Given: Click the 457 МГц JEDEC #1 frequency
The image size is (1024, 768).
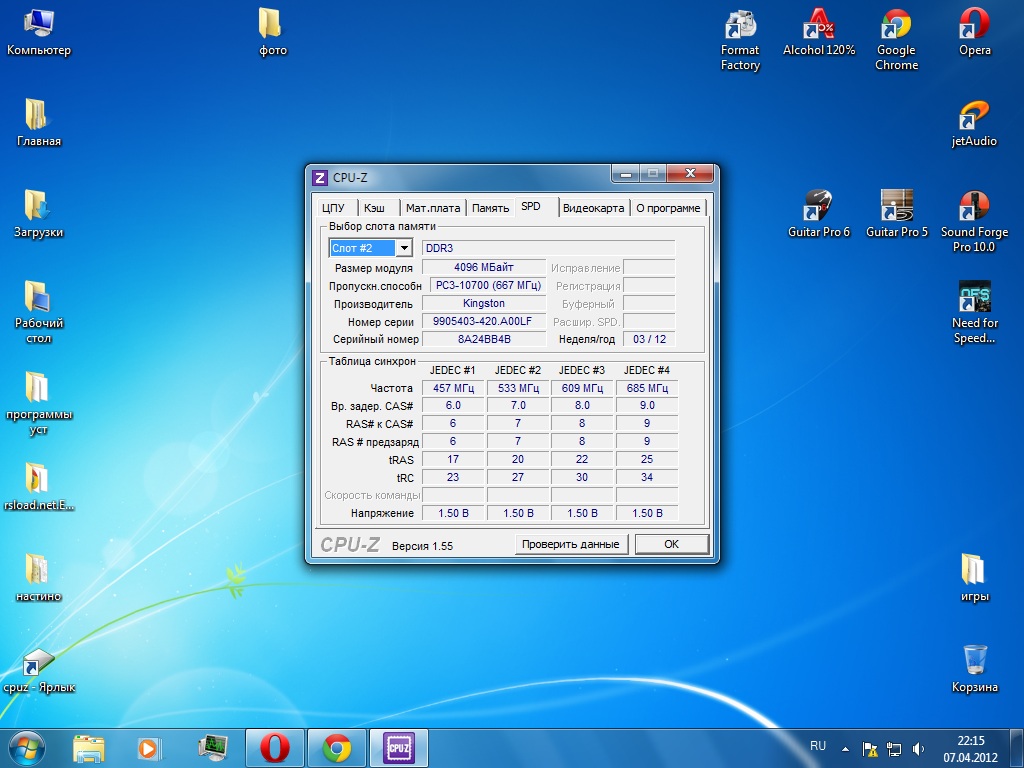Looking at the screenshot, I should click(x=453, y=388).
